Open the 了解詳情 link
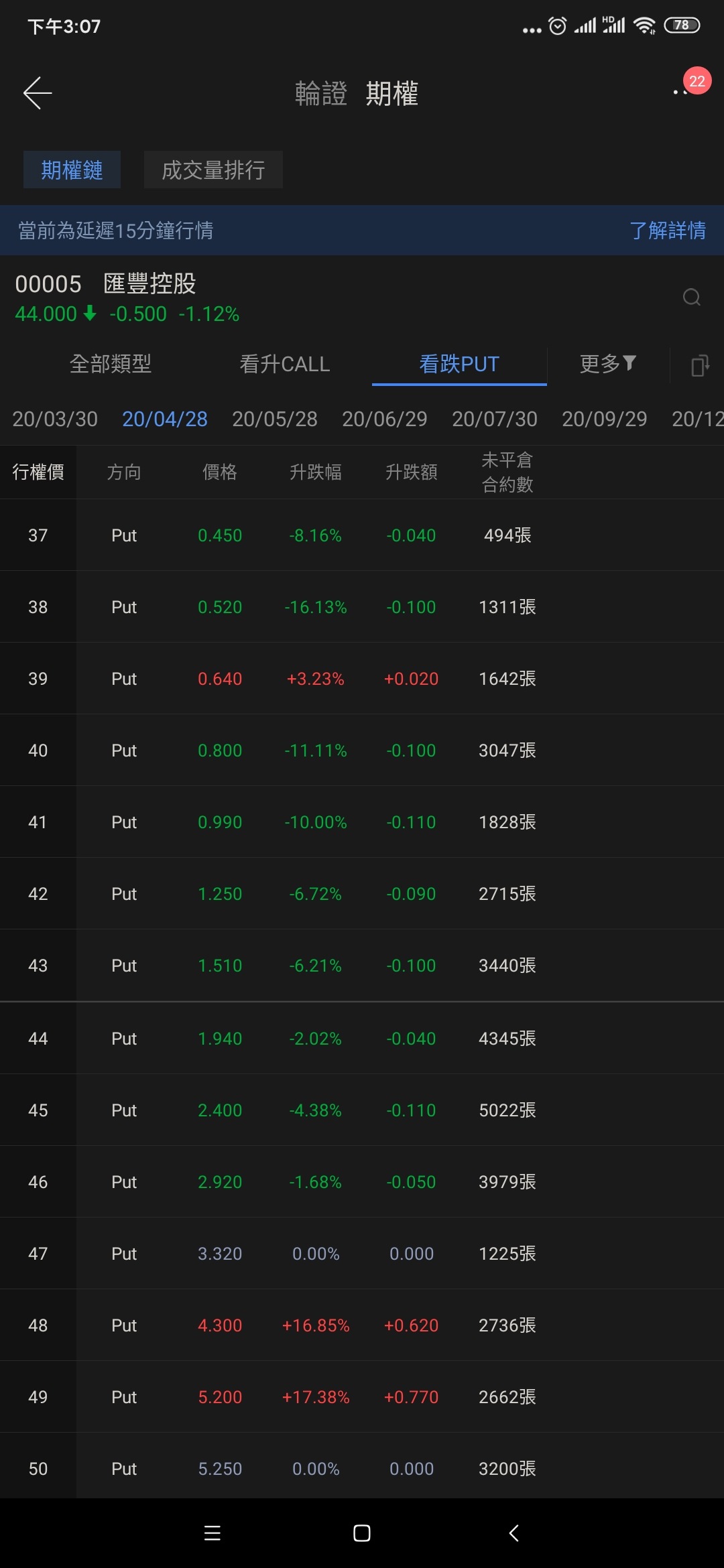 pos(668,231)
